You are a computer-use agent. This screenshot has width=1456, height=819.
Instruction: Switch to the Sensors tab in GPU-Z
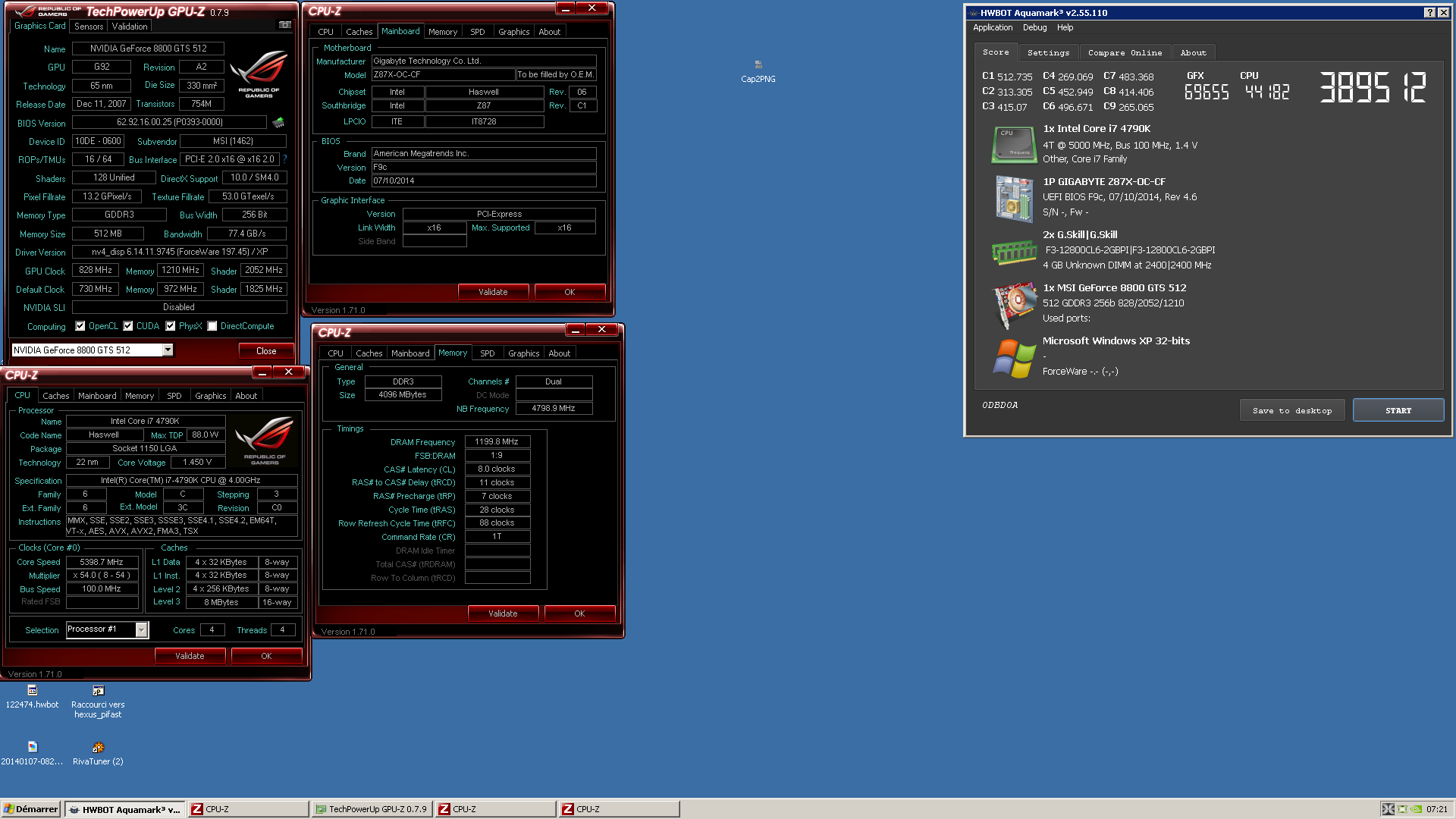click(89, 26)
